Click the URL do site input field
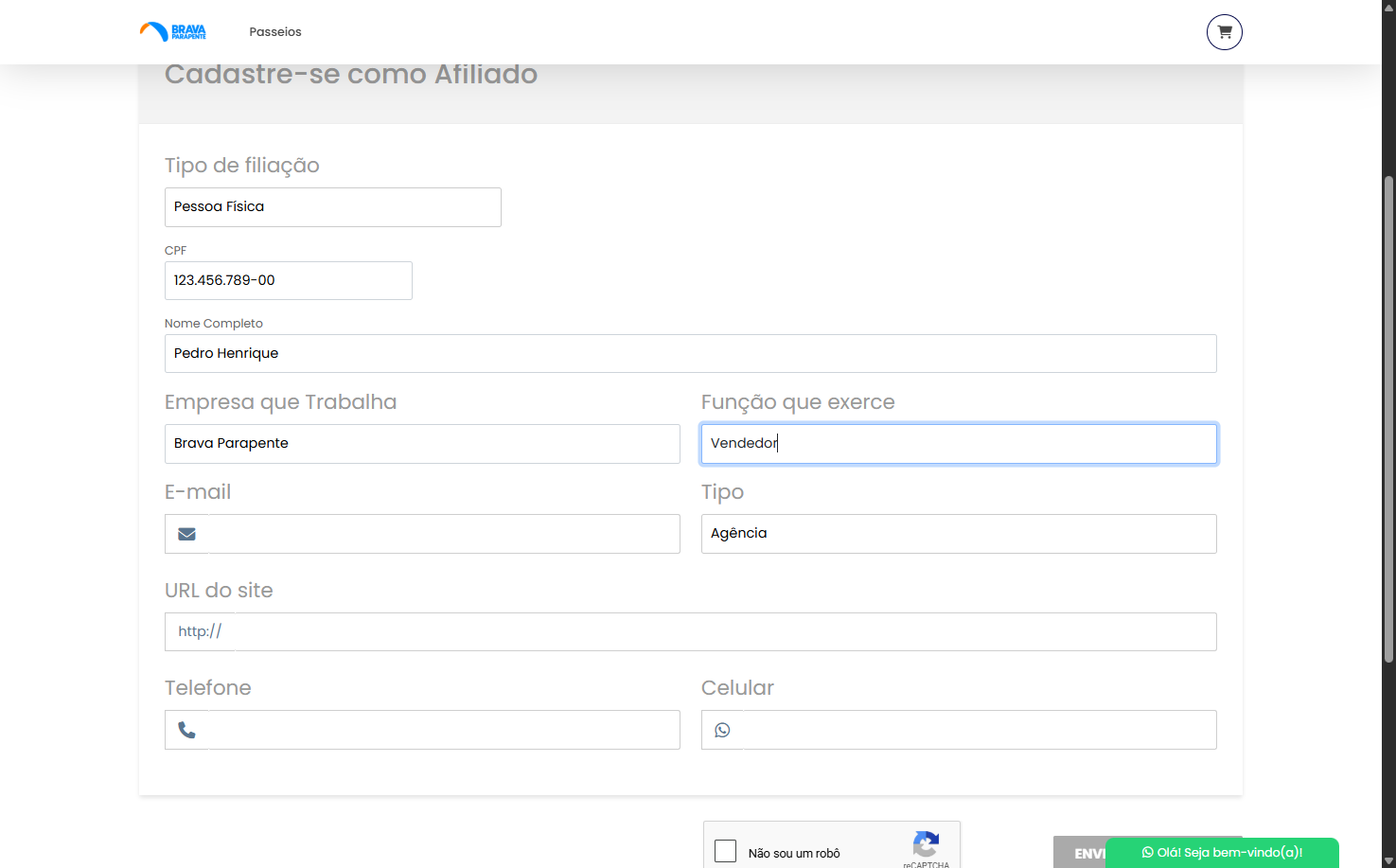Image resolution: width=1396 pixels, height=868 pixels. (x=725, y=631)
